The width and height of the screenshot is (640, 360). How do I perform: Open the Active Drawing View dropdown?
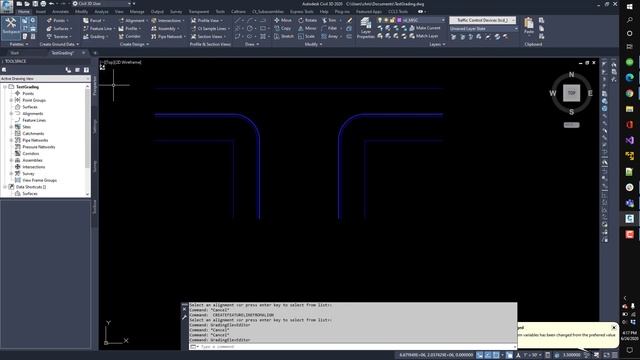tap(45, 78)
